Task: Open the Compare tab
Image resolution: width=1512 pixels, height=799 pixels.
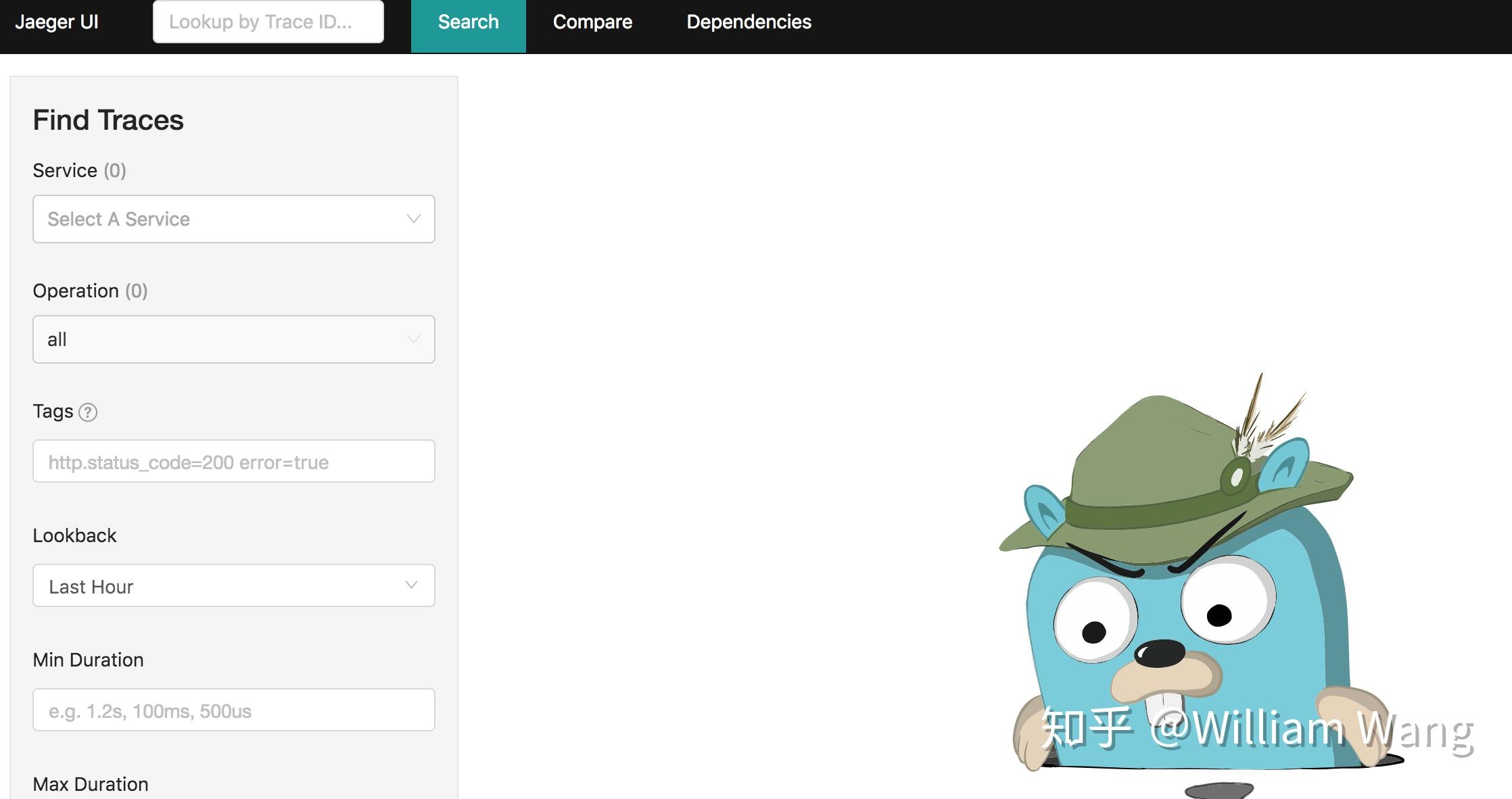Action: (592, 23)
